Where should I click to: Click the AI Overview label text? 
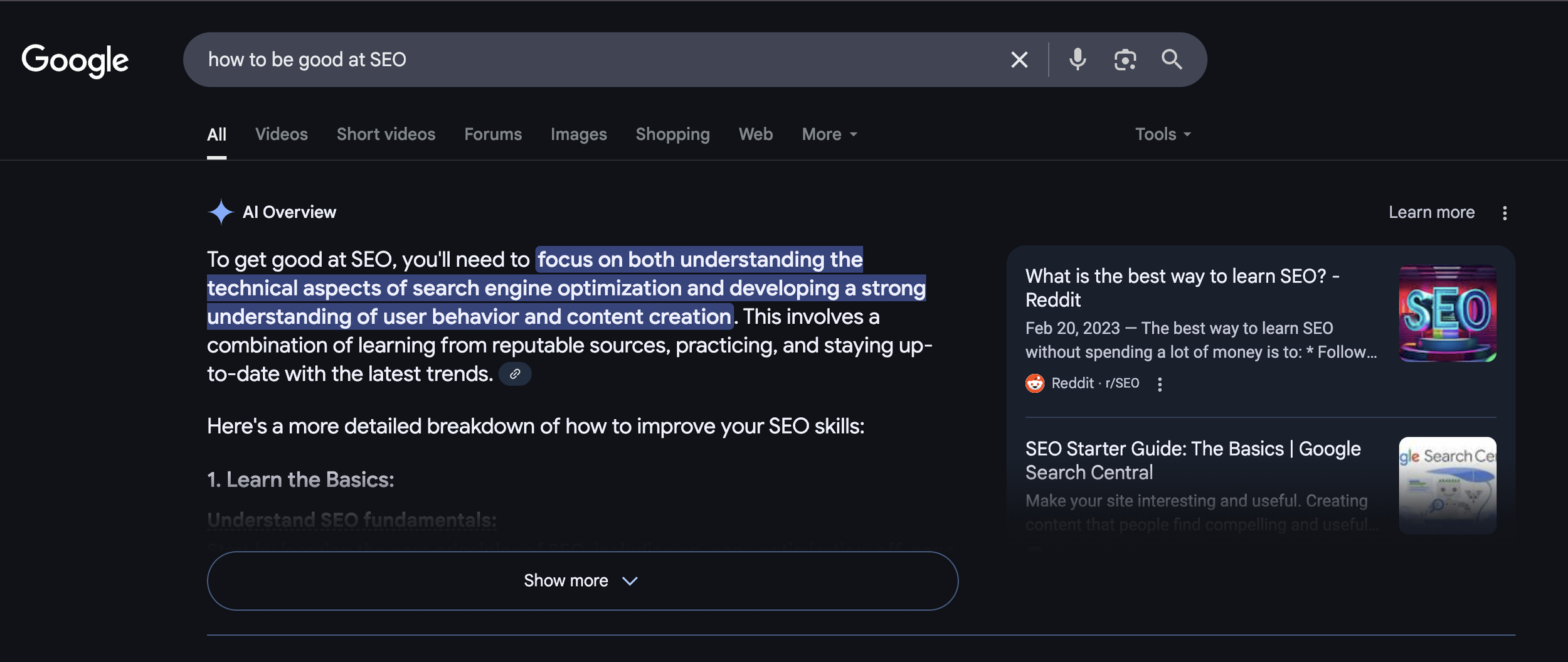[289, 212]
